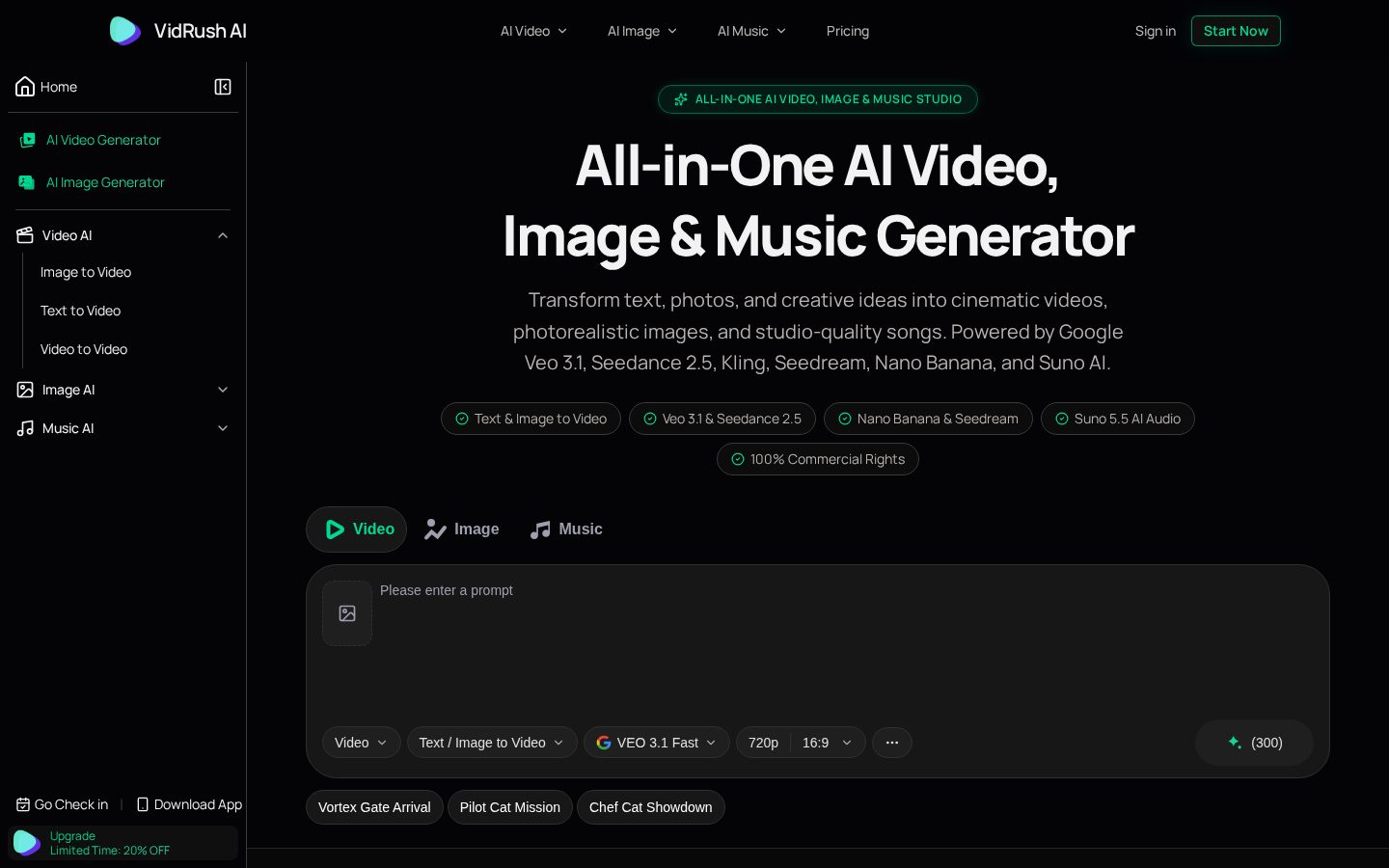Open the AI Video Generator link
Image resolution: width=1389 pixels, height=868 pixels.
pos(103,140)
